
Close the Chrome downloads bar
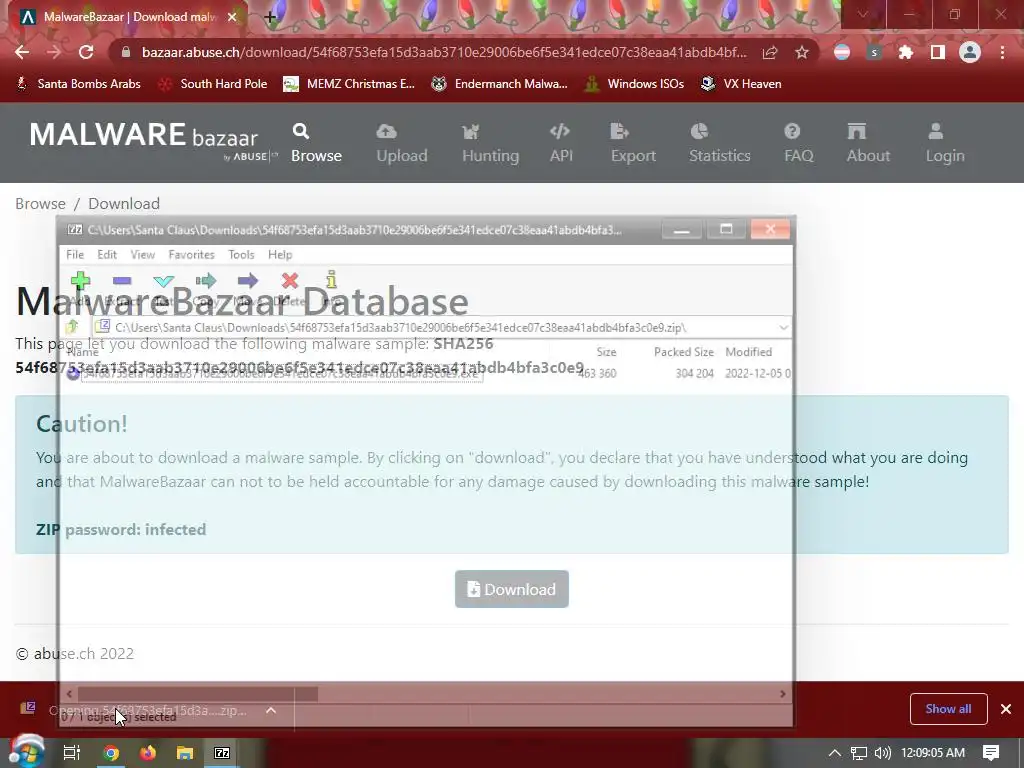point(1006,709)
